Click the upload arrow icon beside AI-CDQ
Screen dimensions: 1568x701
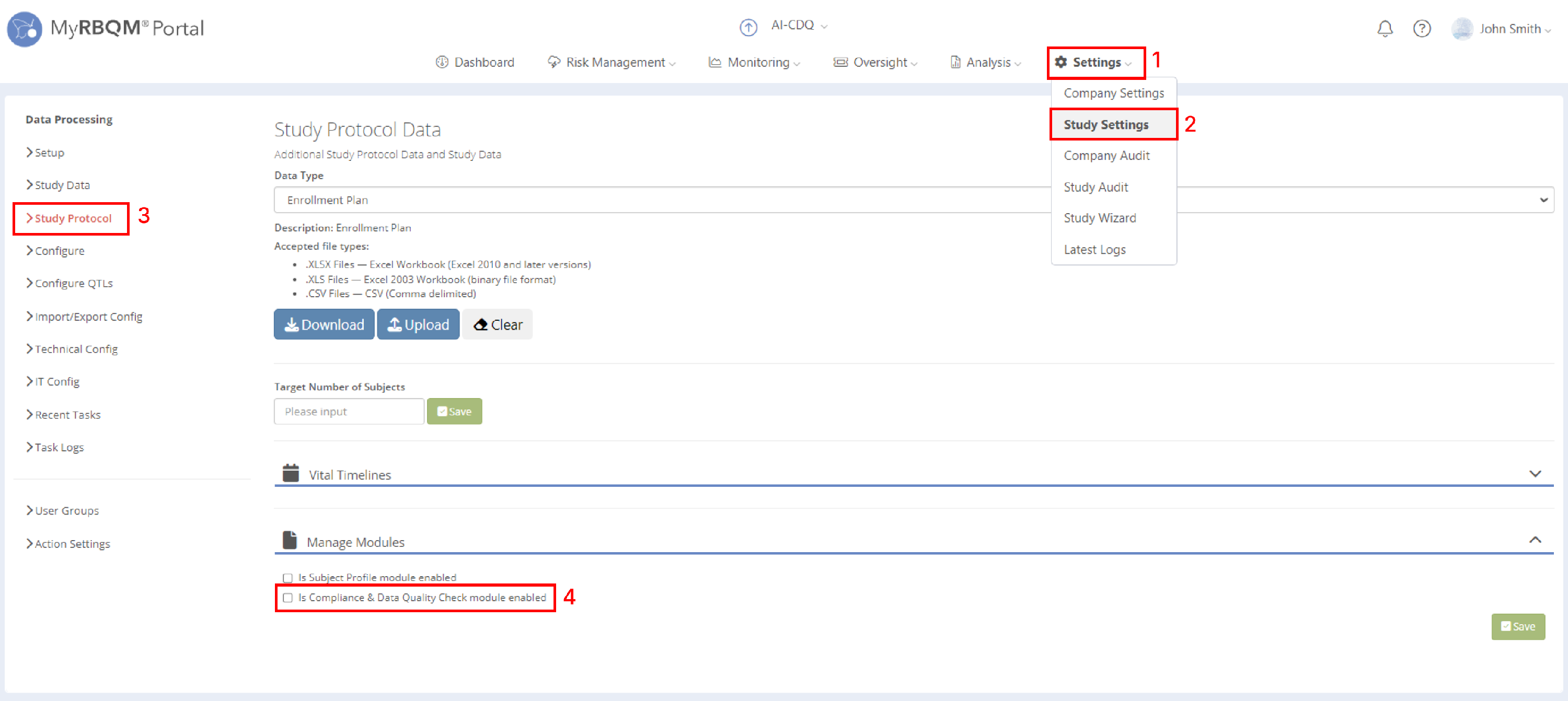tap(748, 27)
